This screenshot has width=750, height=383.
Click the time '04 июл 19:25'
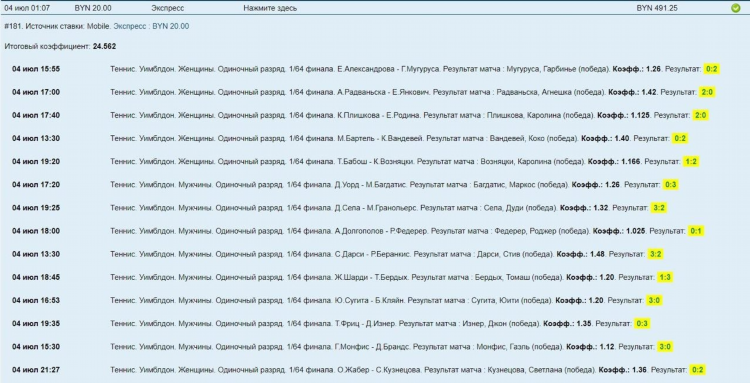(x=36, y=208)
